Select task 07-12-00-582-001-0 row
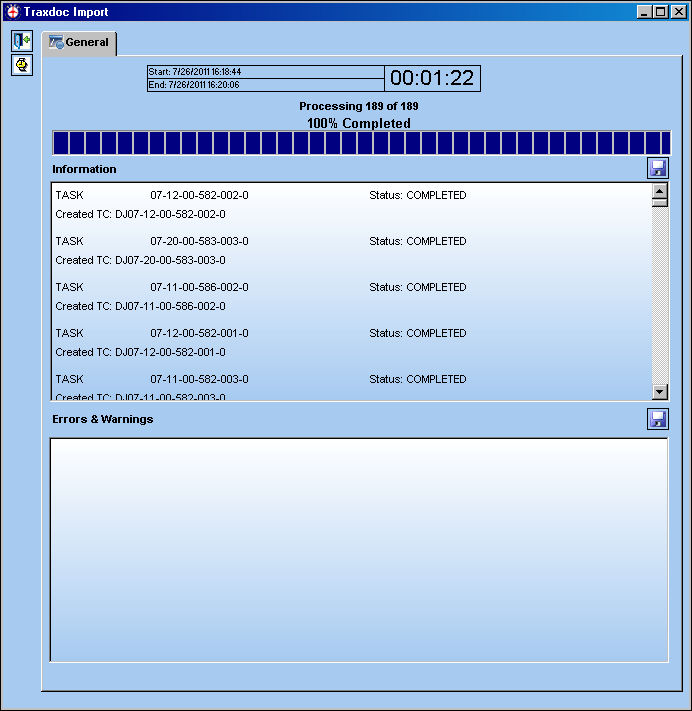This screenshot has height=711, width=692. [x=261, y=333]
